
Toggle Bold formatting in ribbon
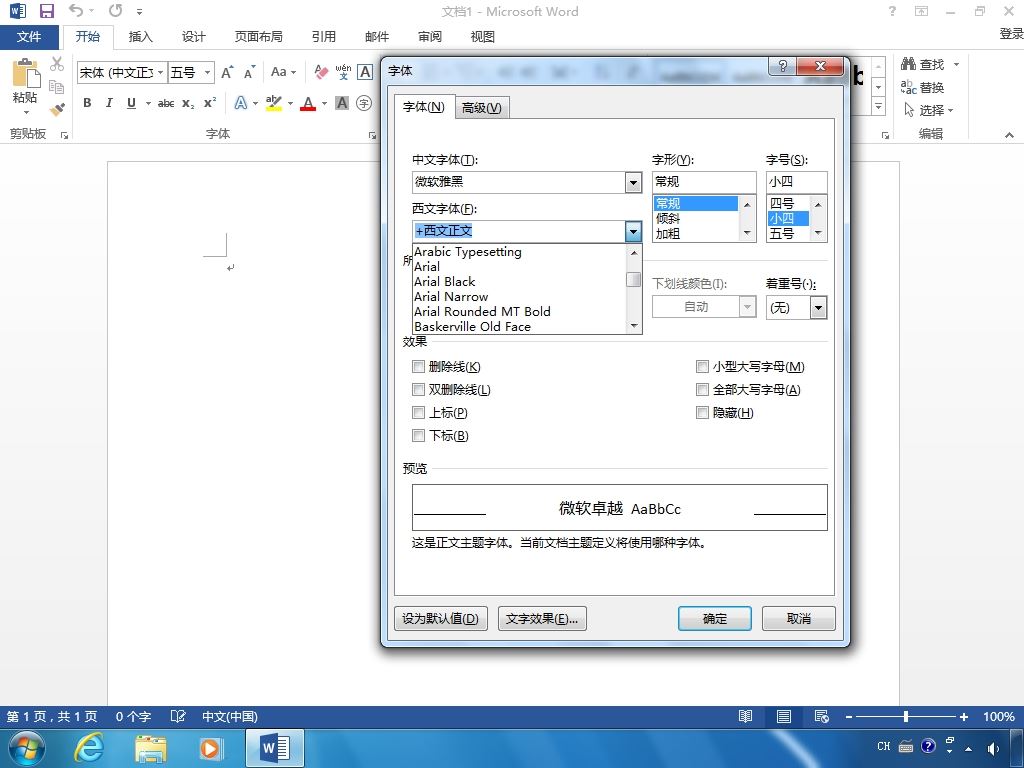(x=87, y=103)
